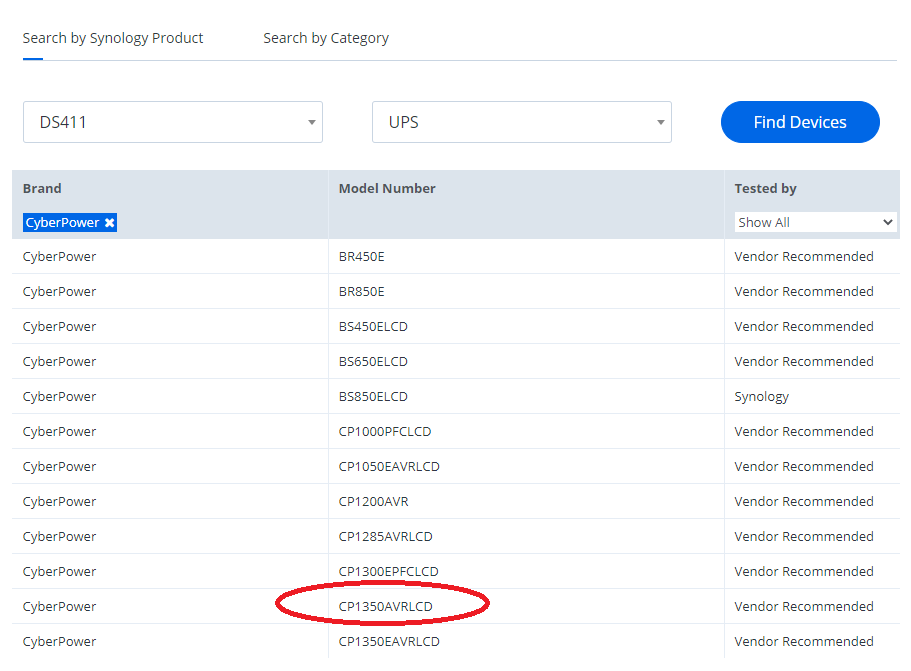Screen dimensions: 911x671
Task: Click model BR450E in the table
Action: coord(361,257)
